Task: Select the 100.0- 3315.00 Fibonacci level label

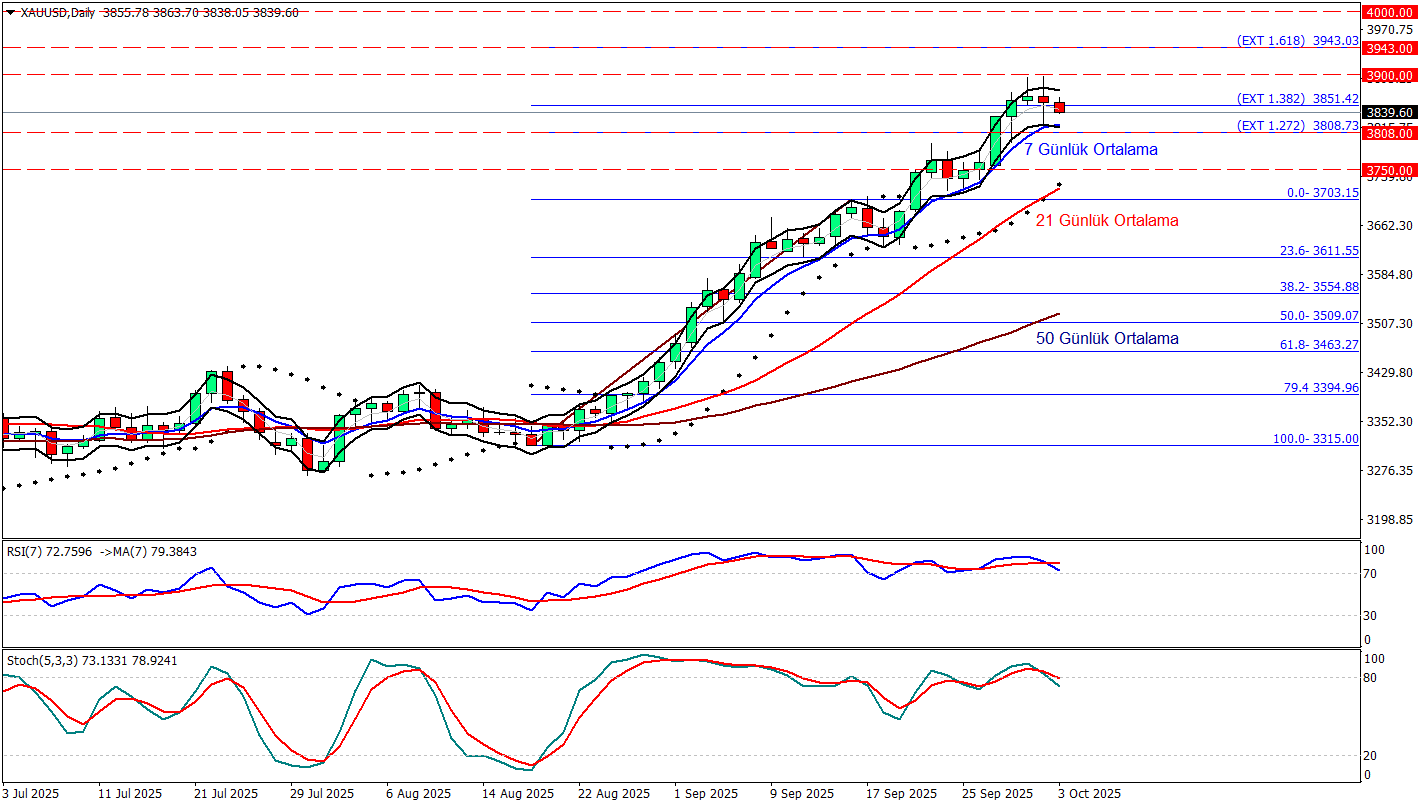Action: click(x=1315, y=438)
